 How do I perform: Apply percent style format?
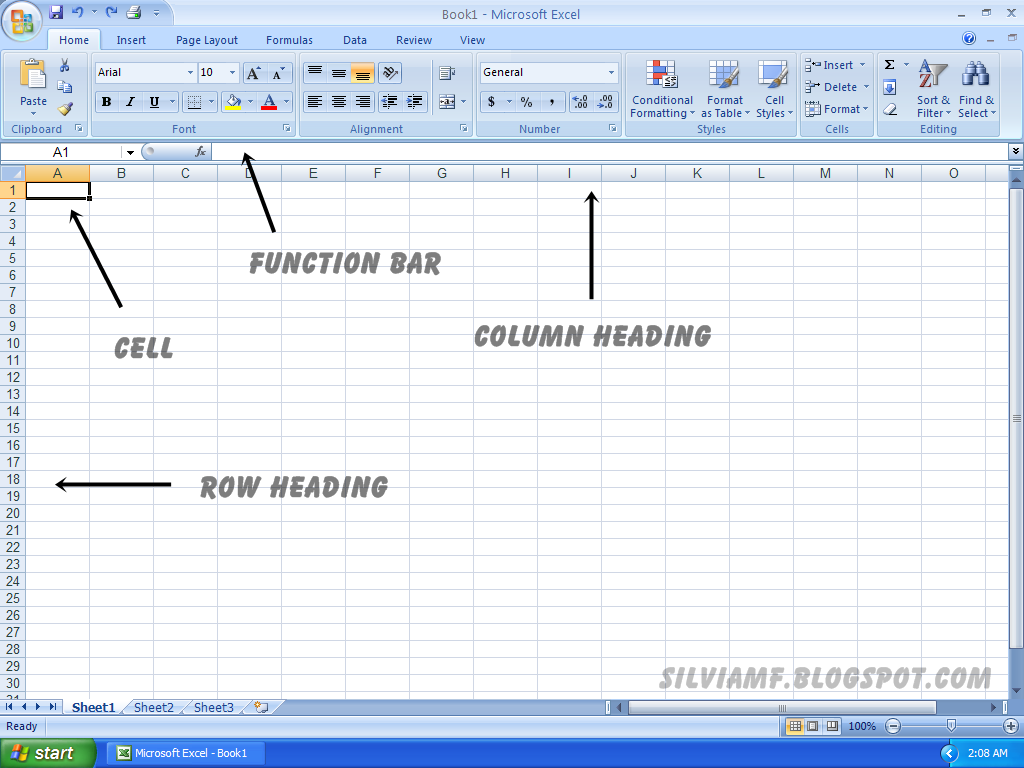526,102
